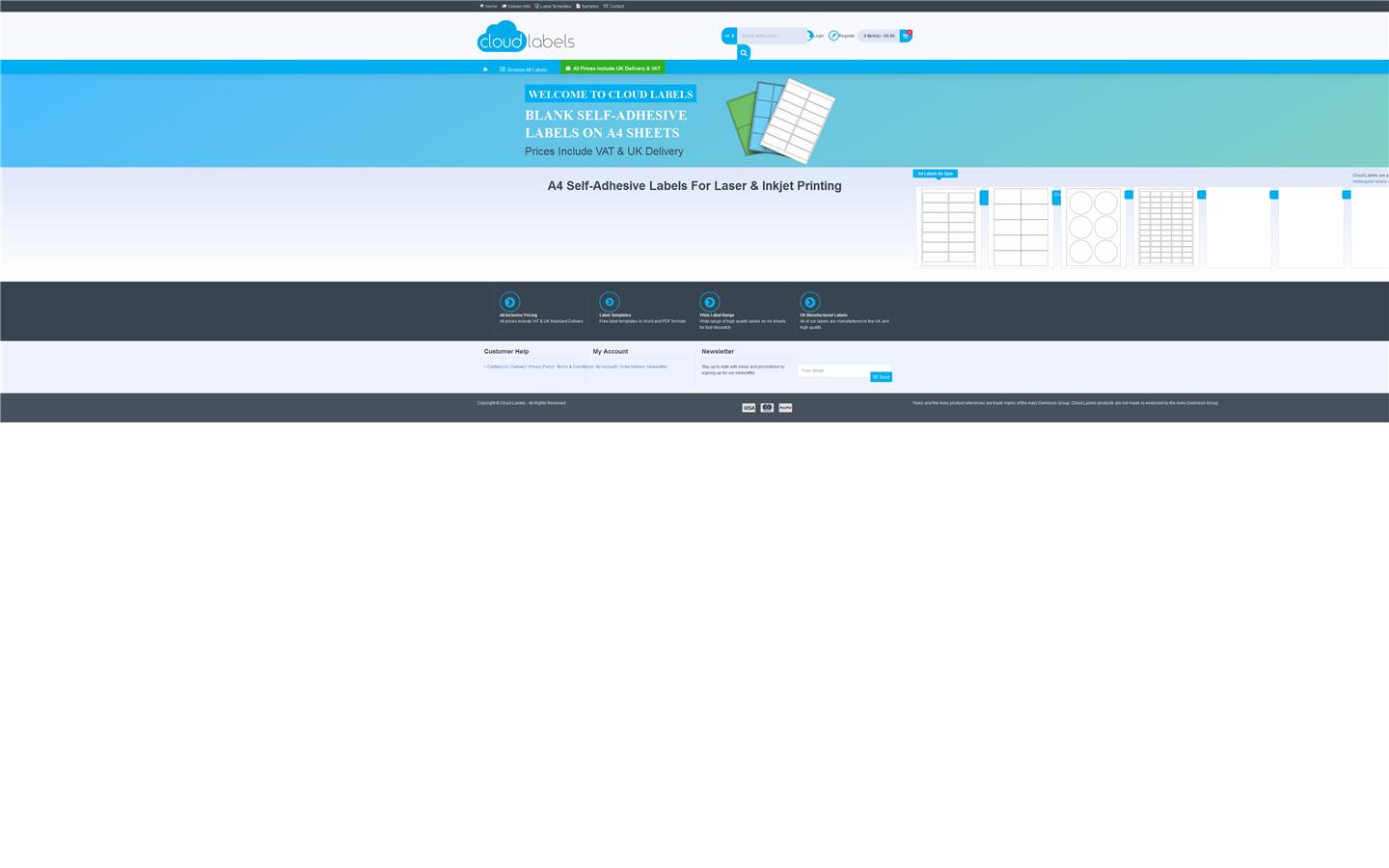
Task: Open Contact in the top menu bar
Action: pyautogui.click(x=614, y=6)
